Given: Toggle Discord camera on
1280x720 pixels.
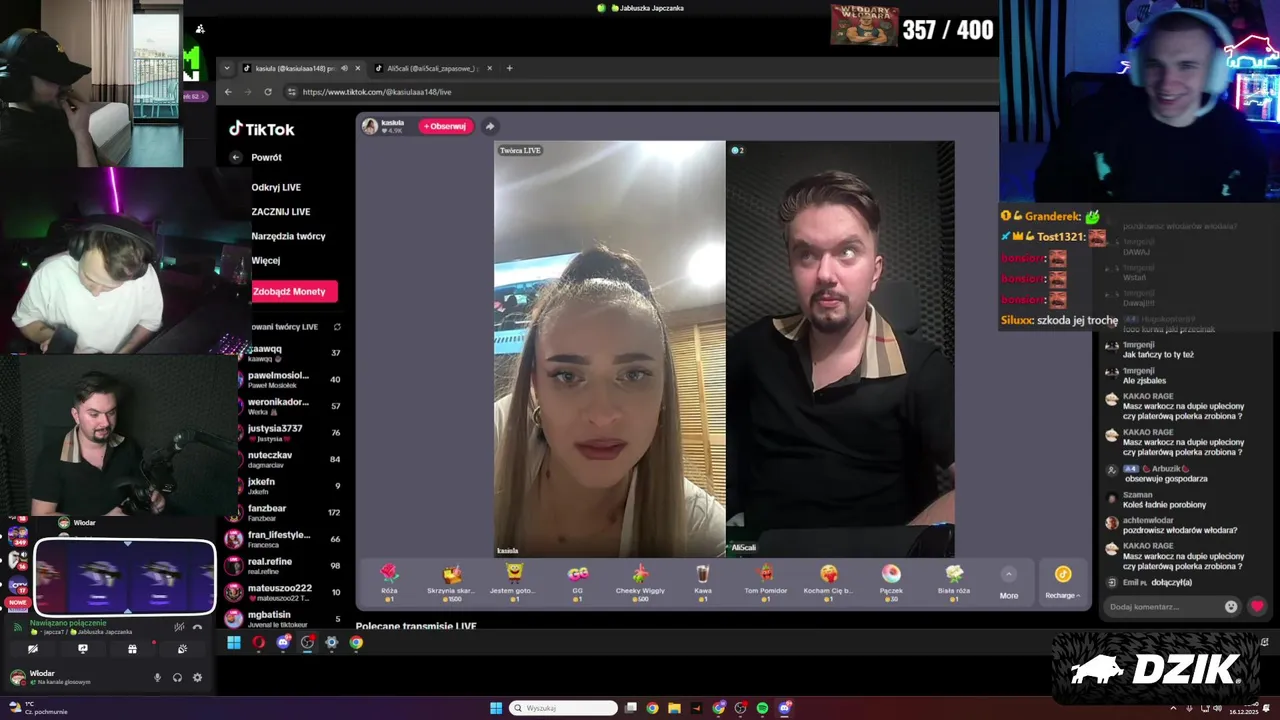Looking at the screenshot, I should pos(33,649).
